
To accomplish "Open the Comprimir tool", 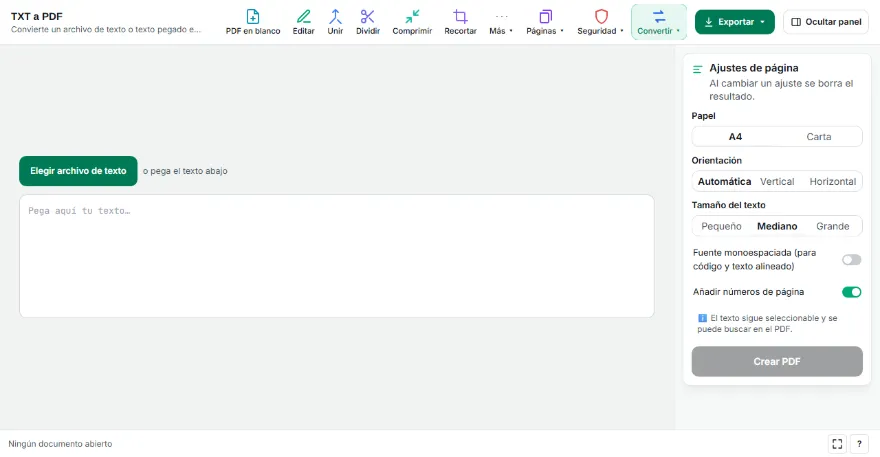I will tap(412, 22).
